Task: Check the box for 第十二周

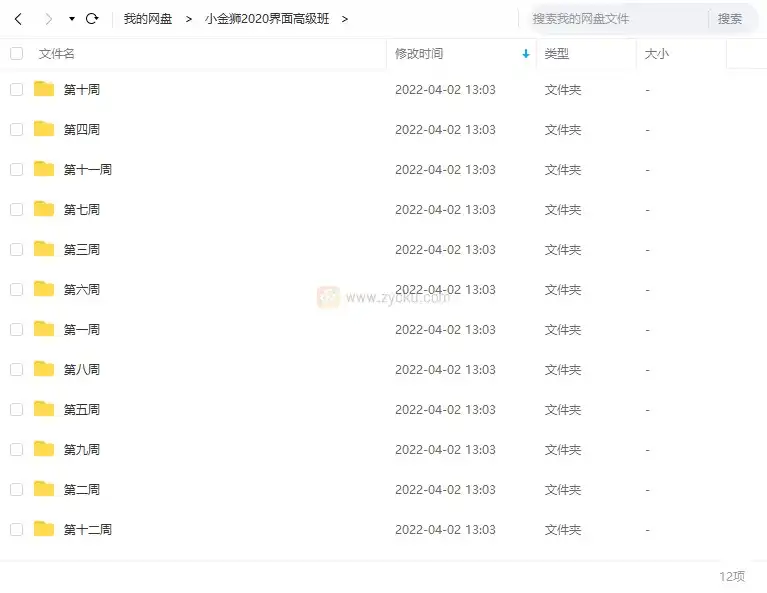Action: pyautogui.click(x=17, y=529)
